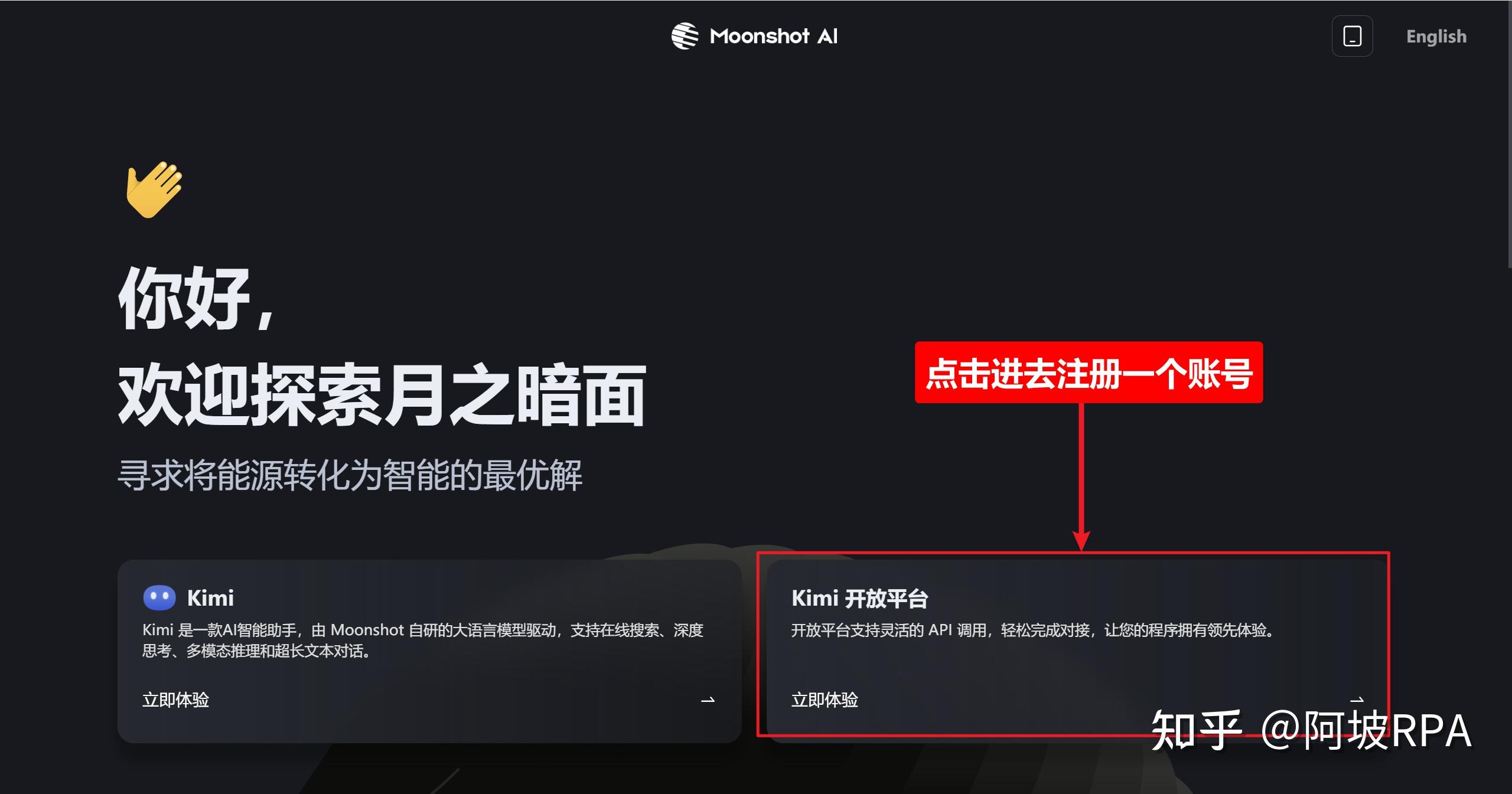Select the English language option

(x=1436, y=36)
